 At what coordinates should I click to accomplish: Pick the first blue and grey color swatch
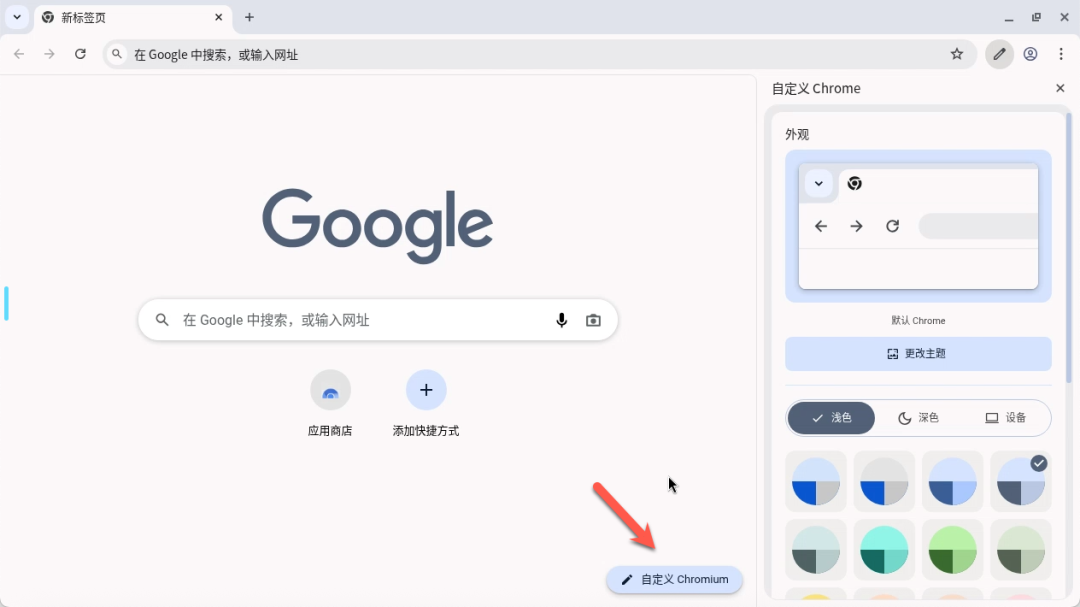coord(816,482)
